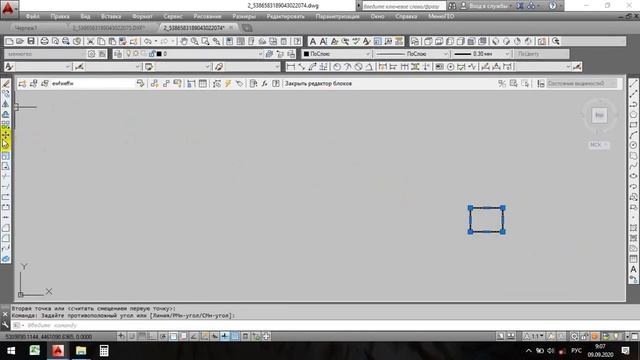Screen dimensions: 640x360
Task: Select the Mirror tool in Modify toolbar
Action: click(x=6, y=104)
